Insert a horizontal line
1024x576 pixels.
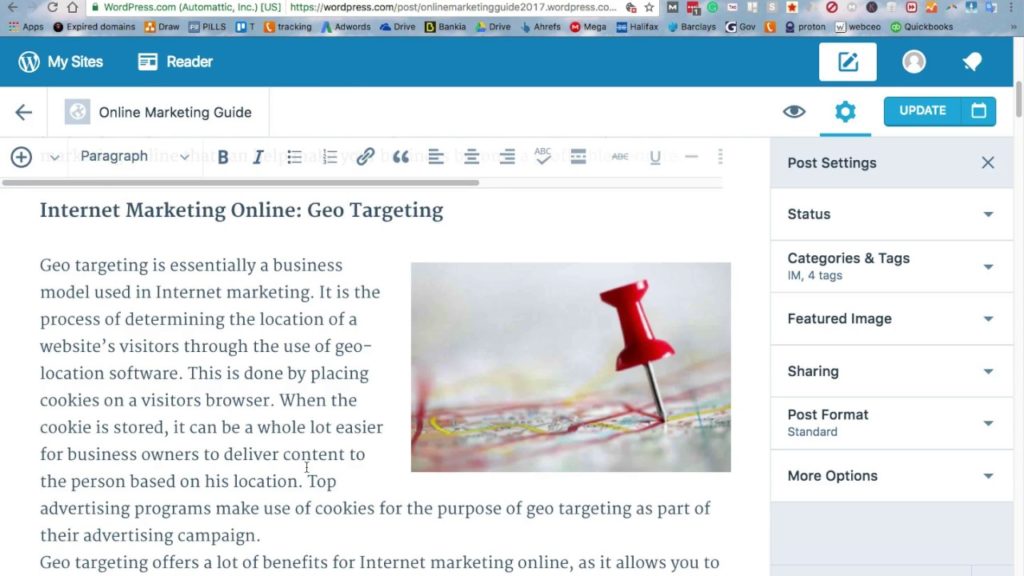(692, 157)
